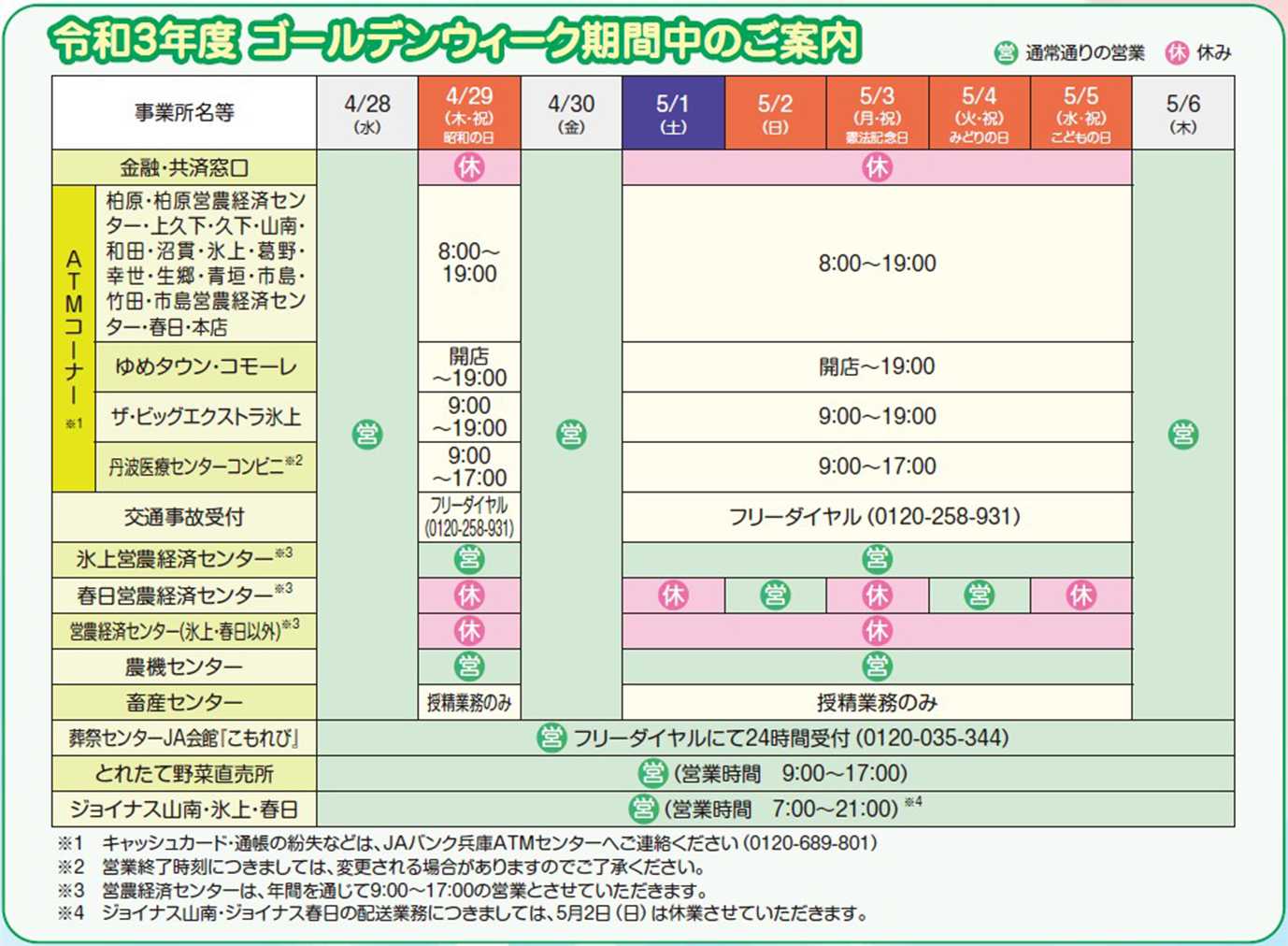Click the 営 icon in the 4/30 column
This screenshot has height=946, width=1288.
tap(571, 435)
